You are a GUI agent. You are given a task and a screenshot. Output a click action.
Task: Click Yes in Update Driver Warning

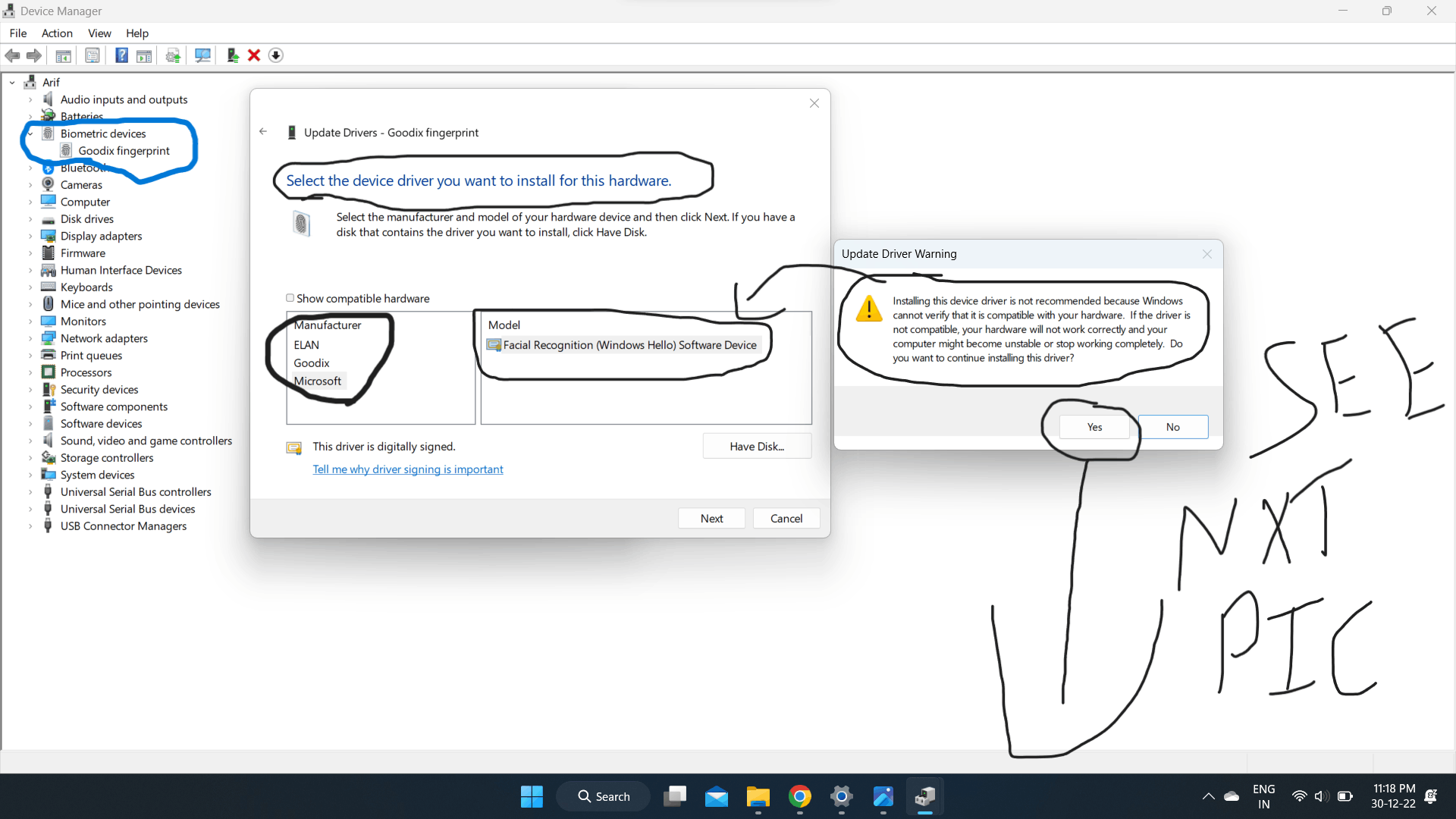point(1094,427)
